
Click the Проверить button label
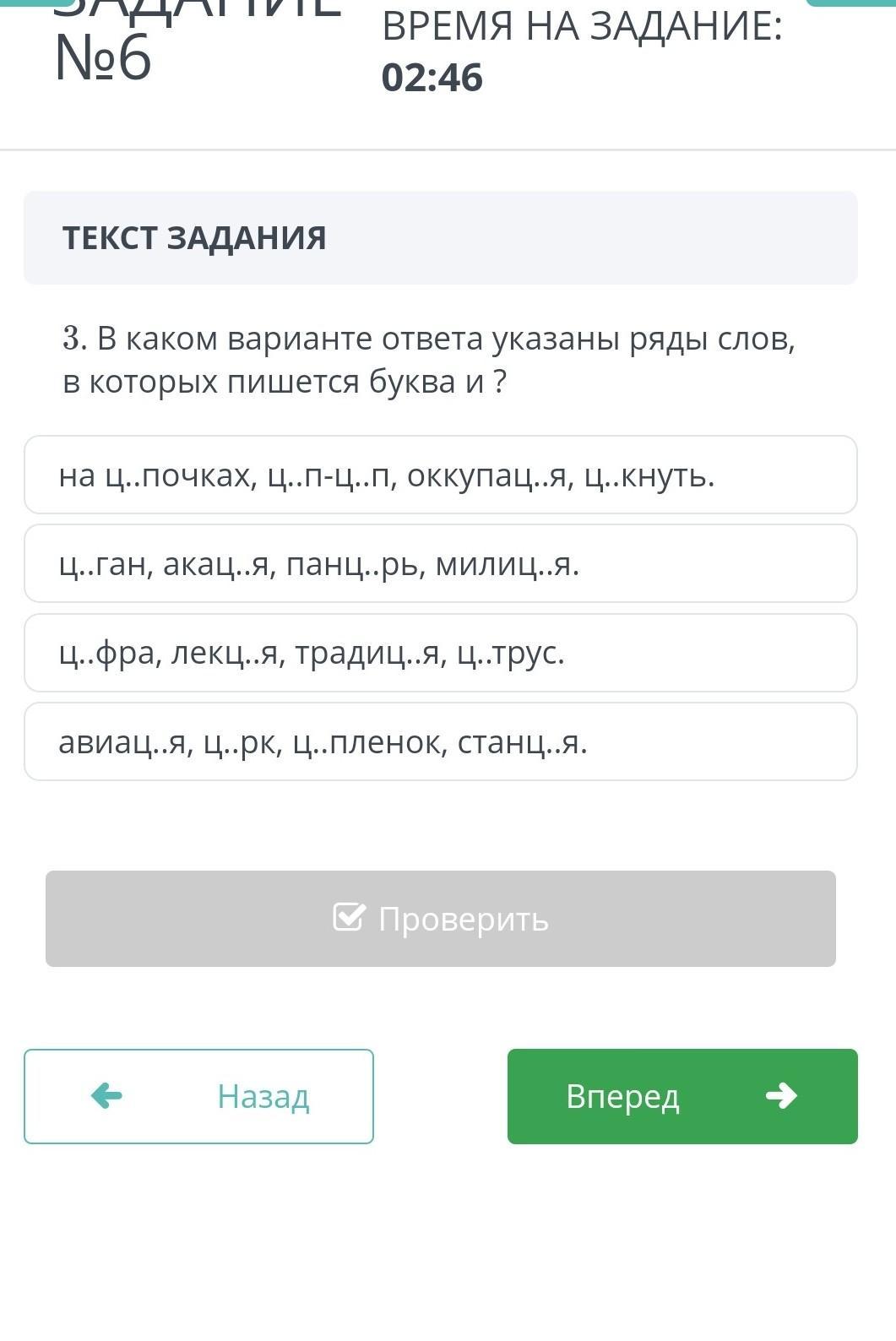(x=464, y=919)
